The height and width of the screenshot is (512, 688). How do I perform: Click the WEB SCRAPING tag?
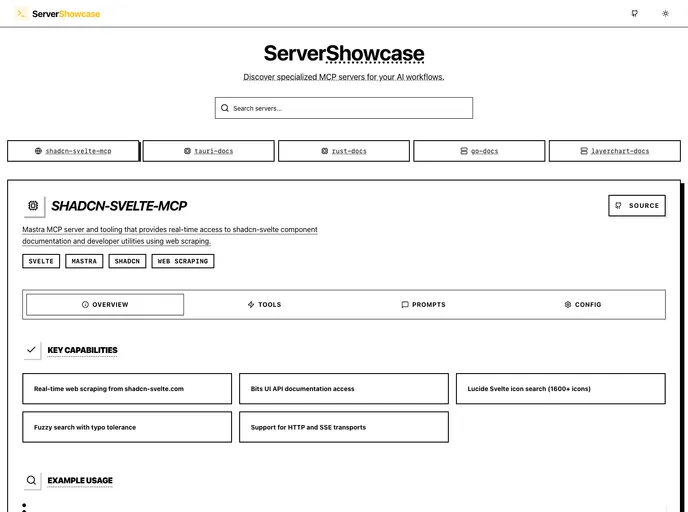point(183,261)
